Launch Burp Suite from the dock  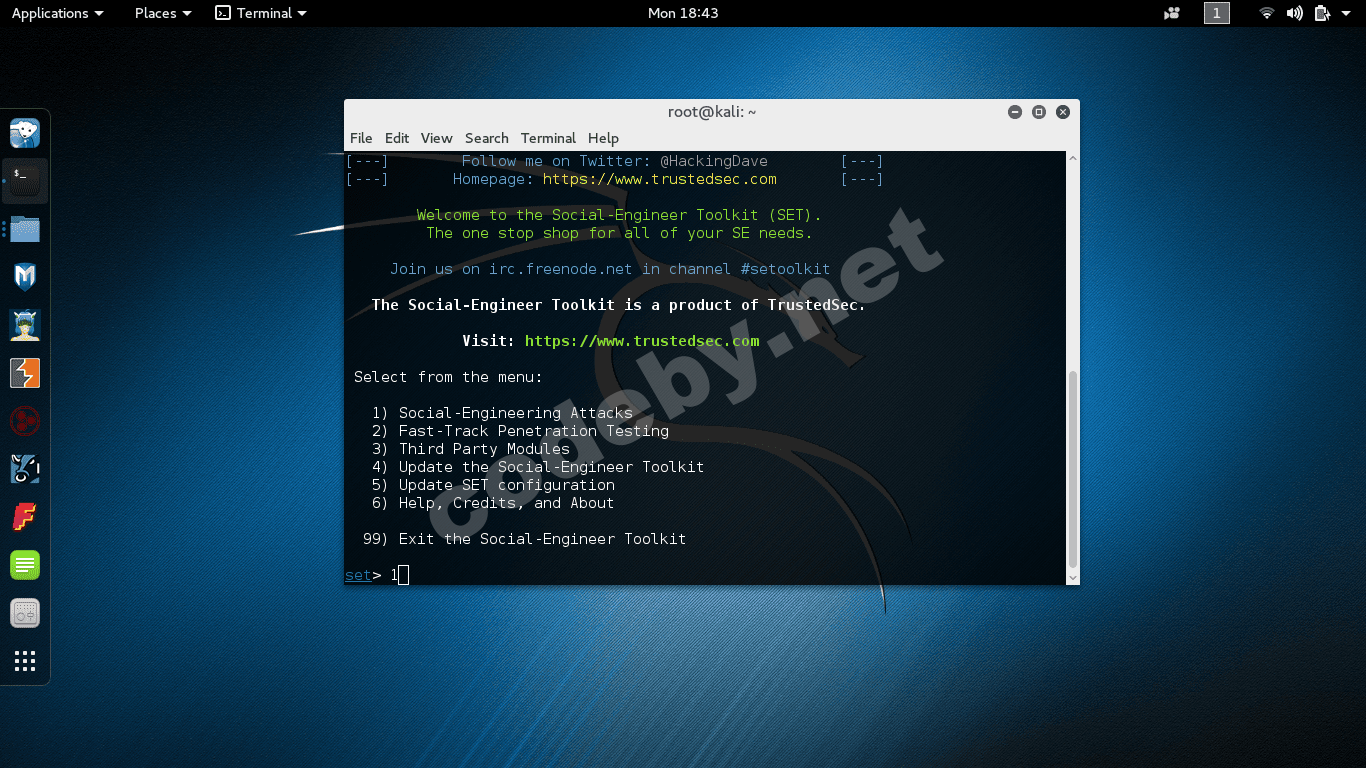tap(25, 373)
